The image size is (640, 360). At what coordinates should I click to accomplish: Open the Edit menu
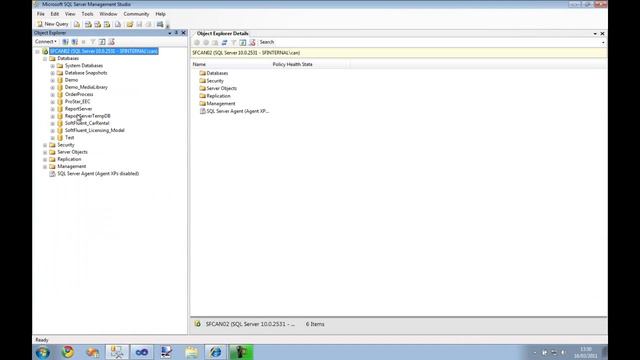click(x=55, y=14)
